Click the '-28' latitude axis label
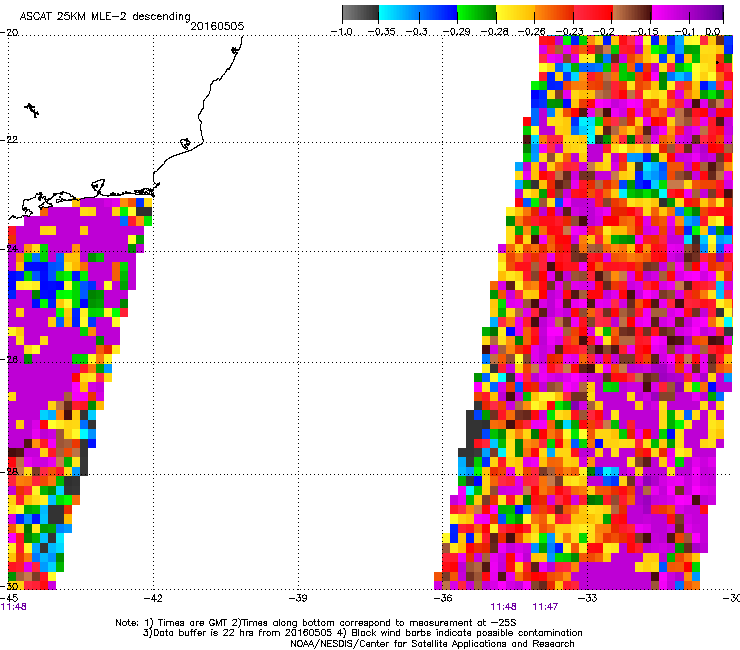 tap(9, 472)
